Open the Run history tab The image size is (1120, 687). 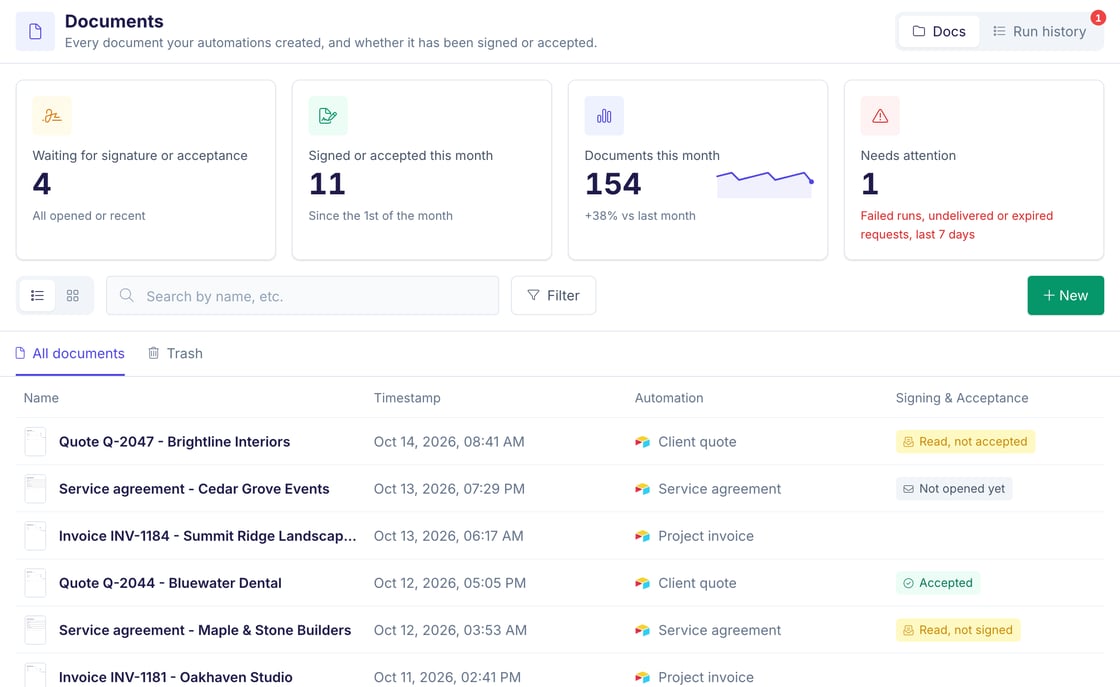pyautogui.click(x=1039, y=31)
